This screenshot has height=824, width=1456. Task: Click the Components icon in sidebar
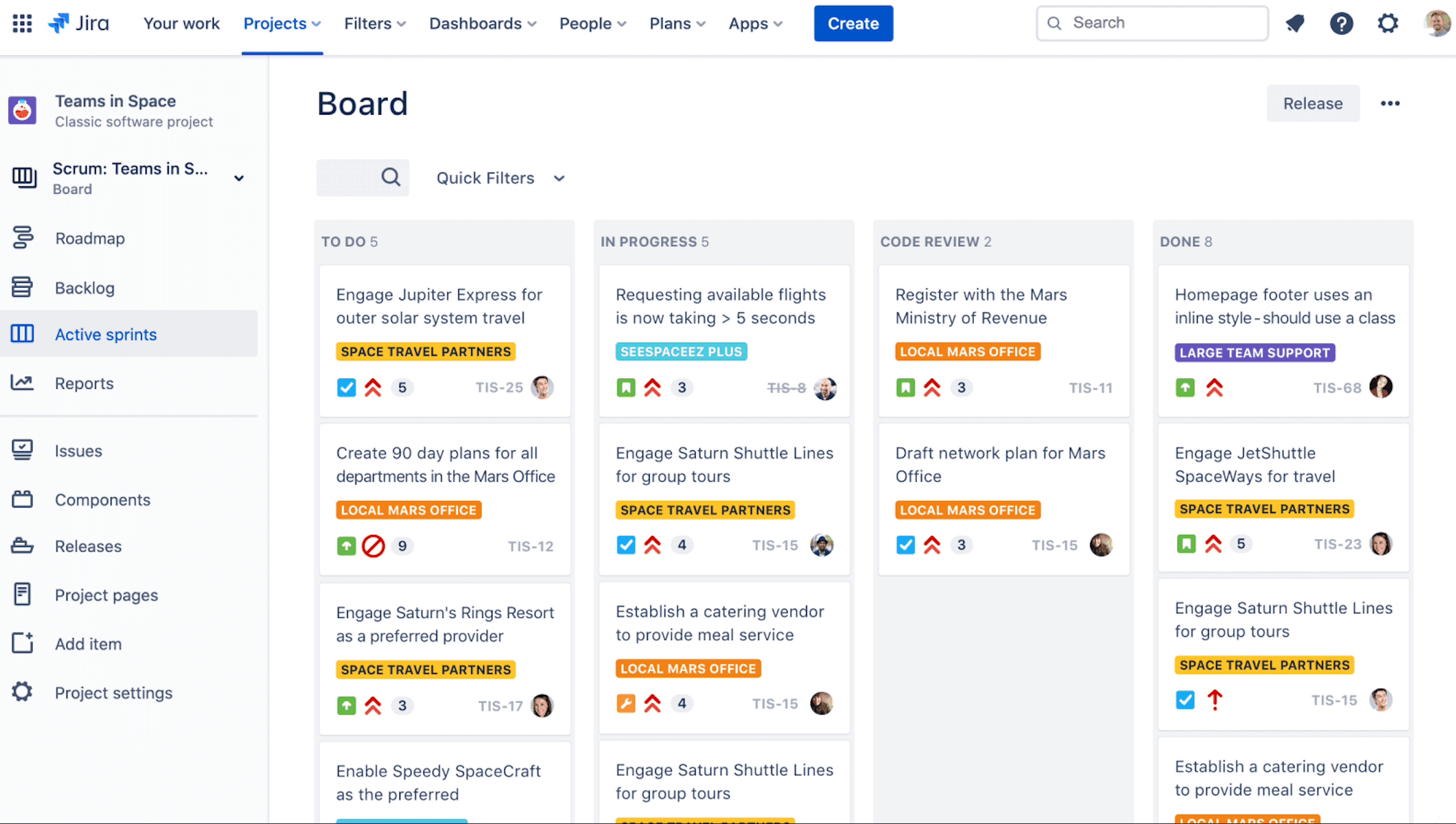tap(21, 499)
